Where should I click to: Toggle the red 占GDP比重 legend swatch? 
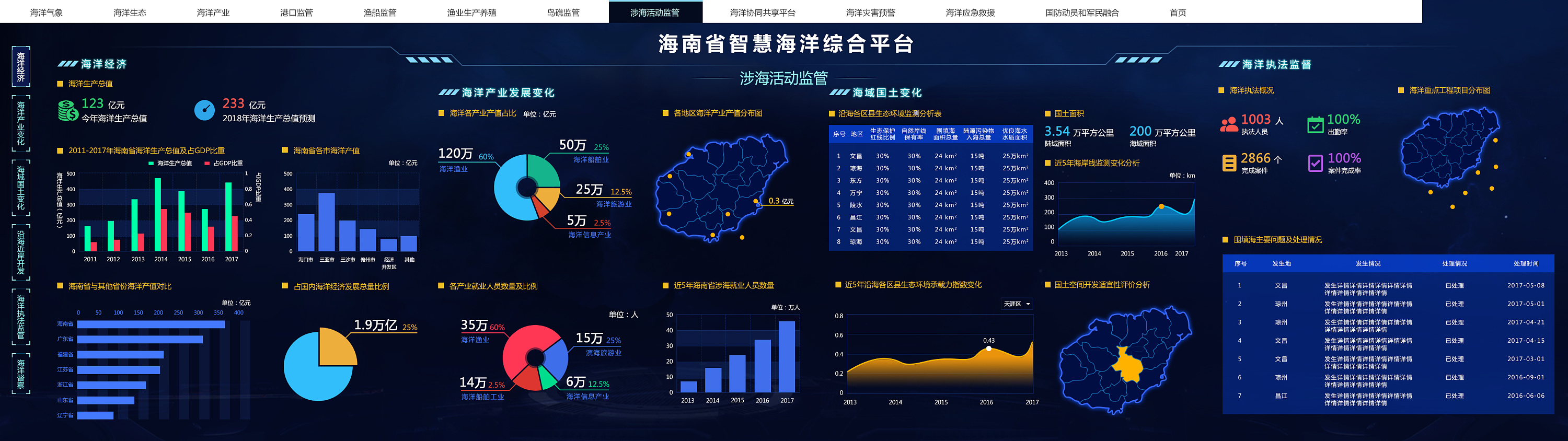click(x=207, y=164)
